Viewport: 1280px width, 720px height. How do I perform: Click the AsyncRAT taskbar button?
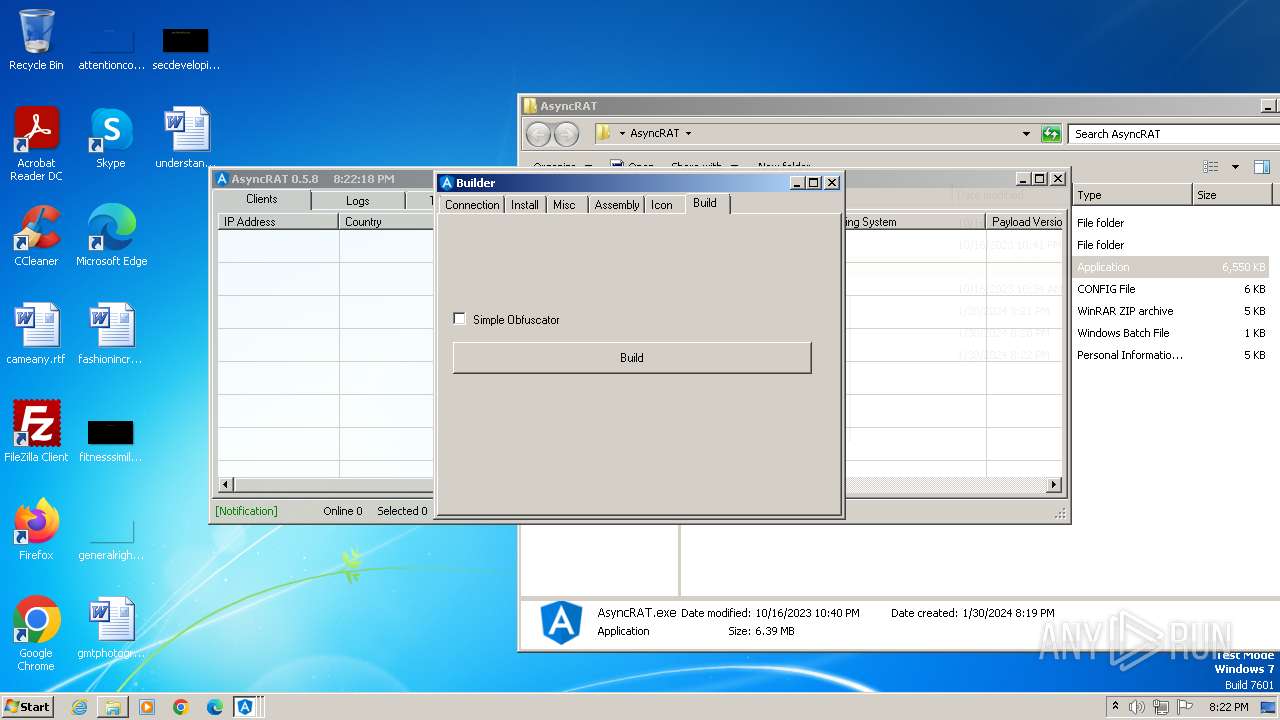245,707
